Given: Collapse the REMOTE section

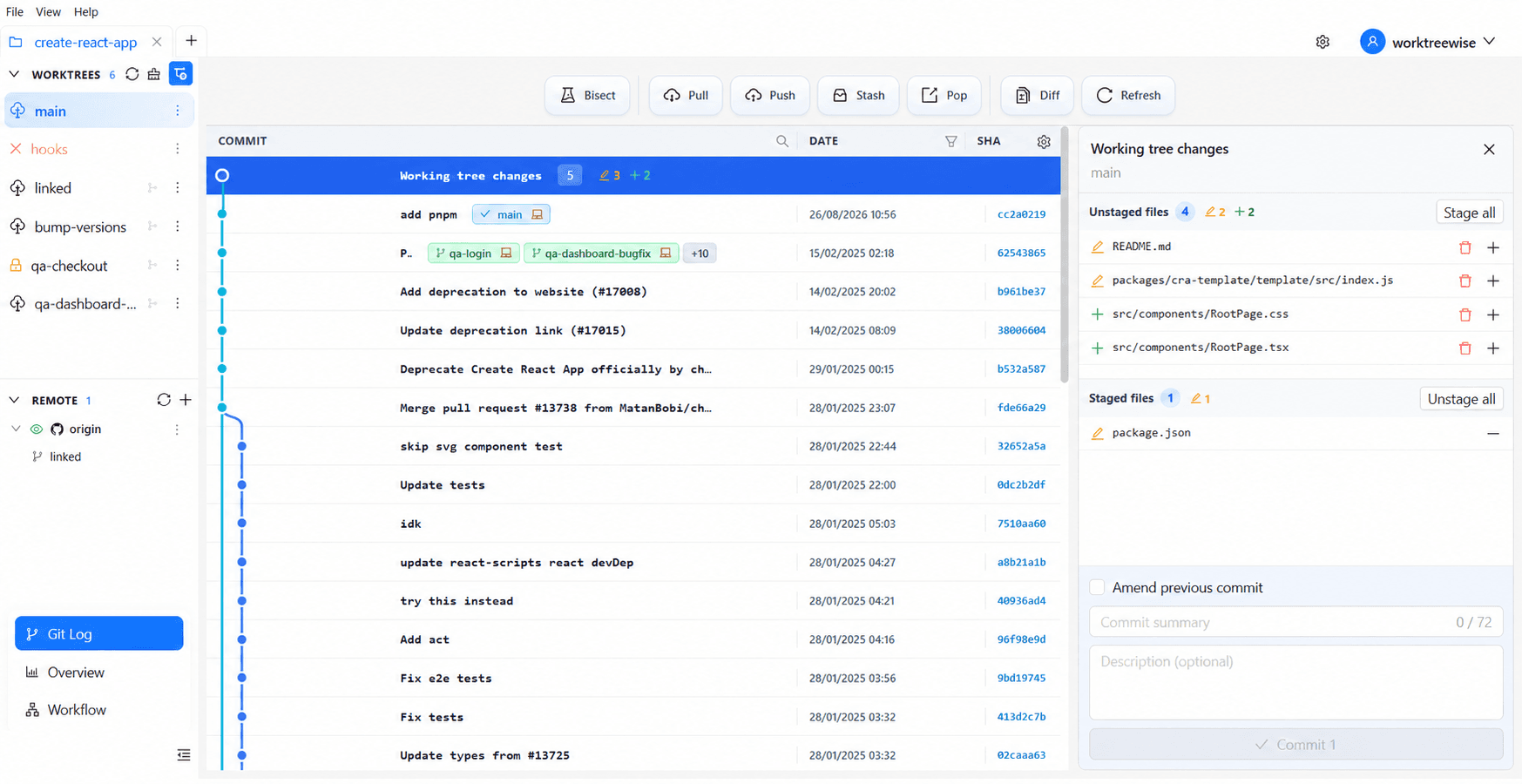Looking at the screenshot, I should tap(14, 400).
